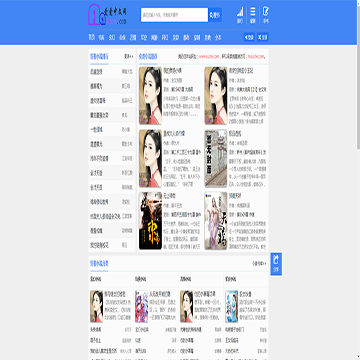Focus the novel search input box

(174, 15)
